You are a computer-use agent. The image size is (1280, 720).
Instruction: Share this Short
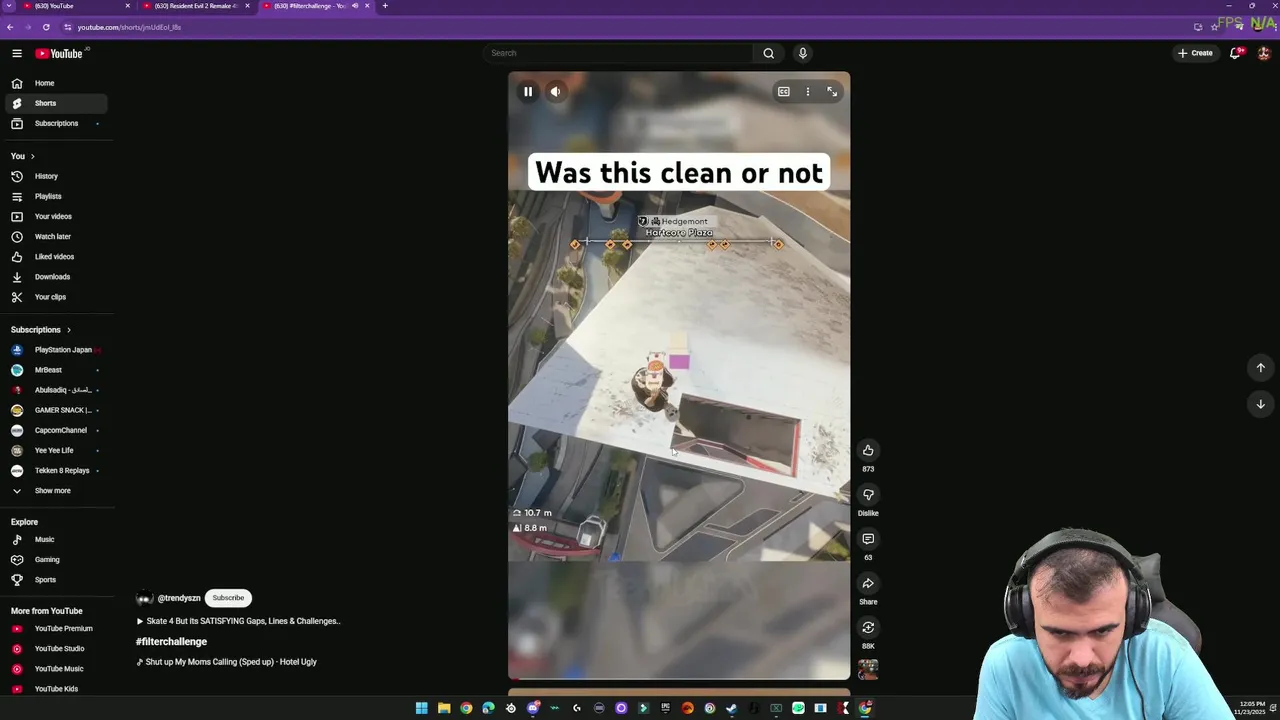pos(868,583)
